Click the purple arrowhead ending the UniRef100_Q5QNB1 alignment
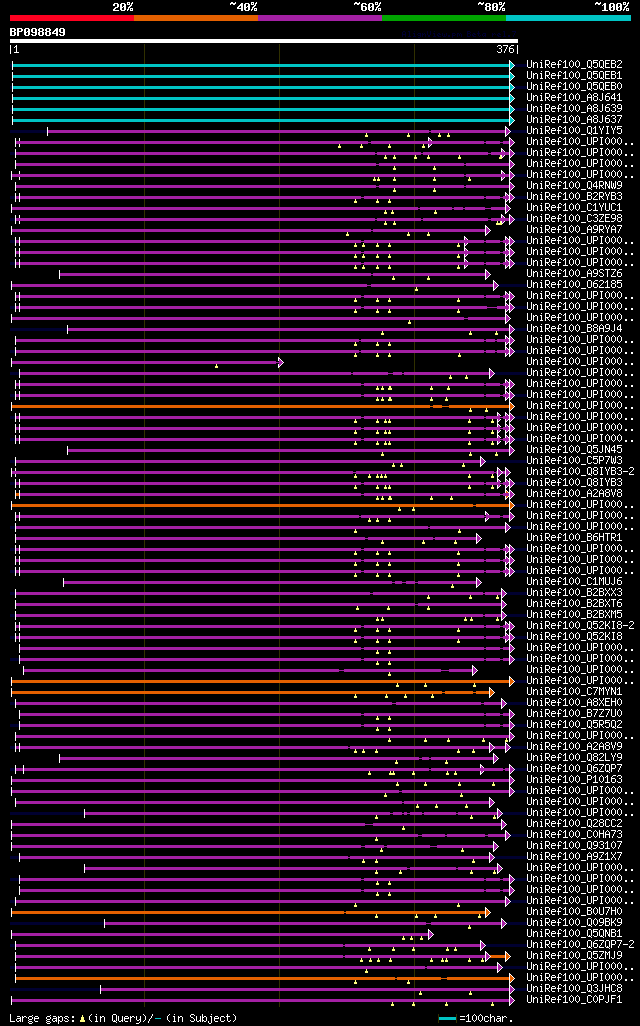 point(431,934)
